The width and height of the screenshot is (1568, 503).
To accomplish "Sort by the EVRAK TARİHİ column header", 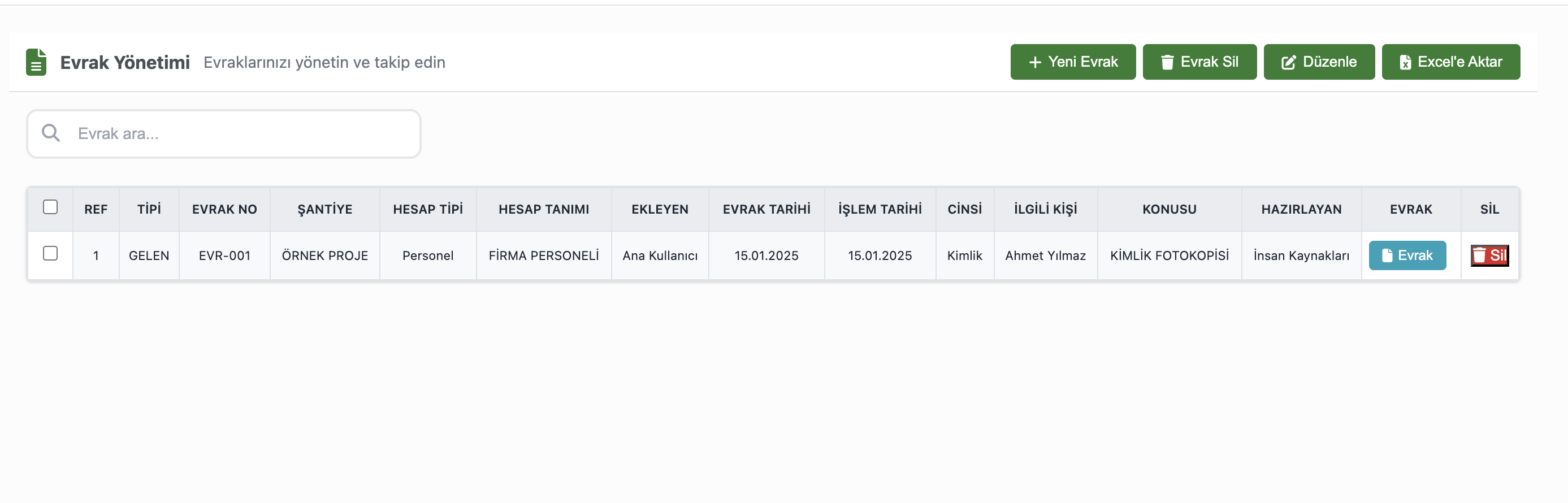I will click(766, 210).
